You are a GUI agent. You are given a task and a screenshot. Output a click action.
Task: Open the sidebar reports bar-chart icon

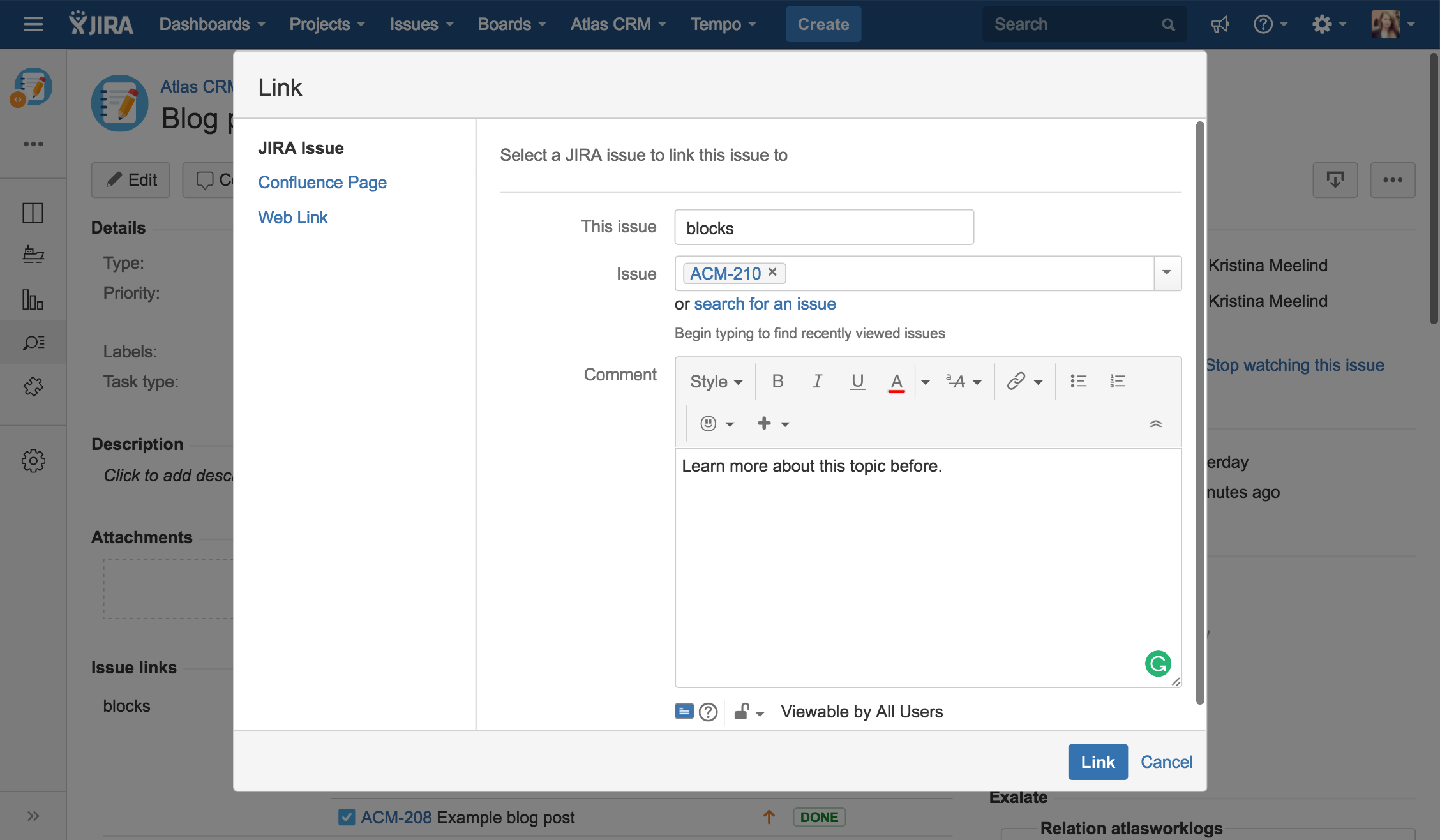(x=33, y=299)
